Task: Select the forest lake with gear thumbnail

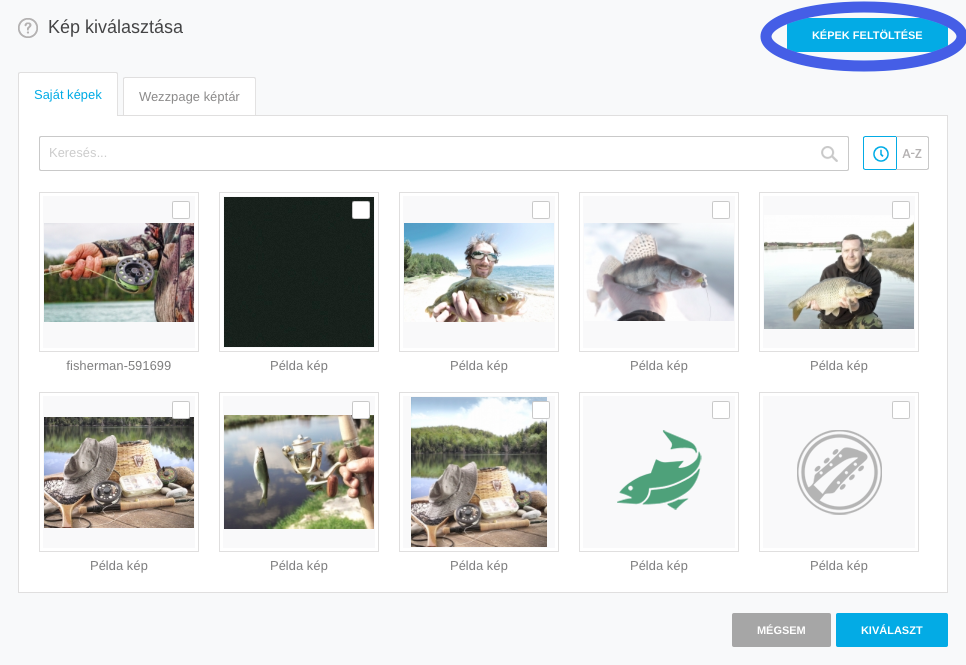Action: pos(479,472)
